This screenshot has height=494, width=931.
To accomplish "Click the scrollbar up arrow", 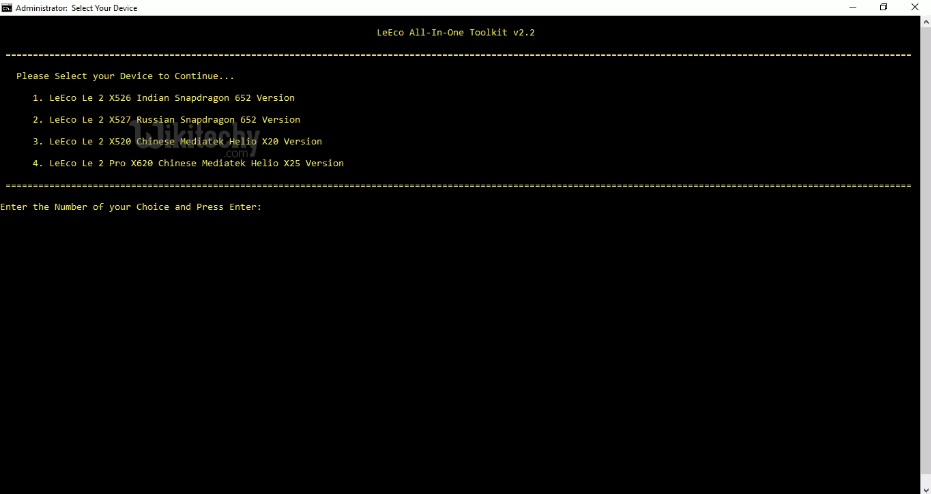I will coord(925,21).
